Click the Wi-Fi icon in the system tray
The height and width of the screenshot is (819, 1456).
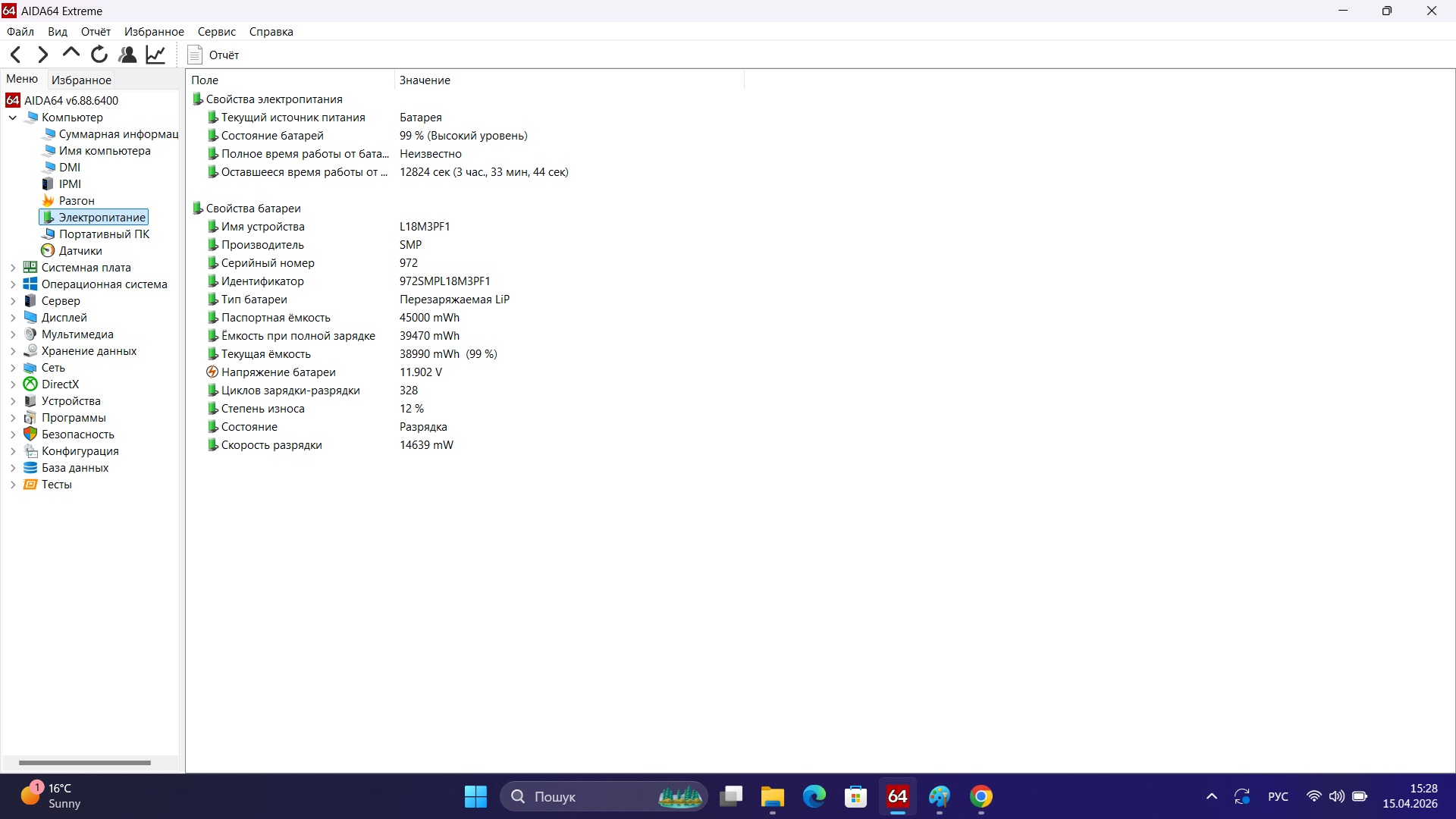[1313, 796]
